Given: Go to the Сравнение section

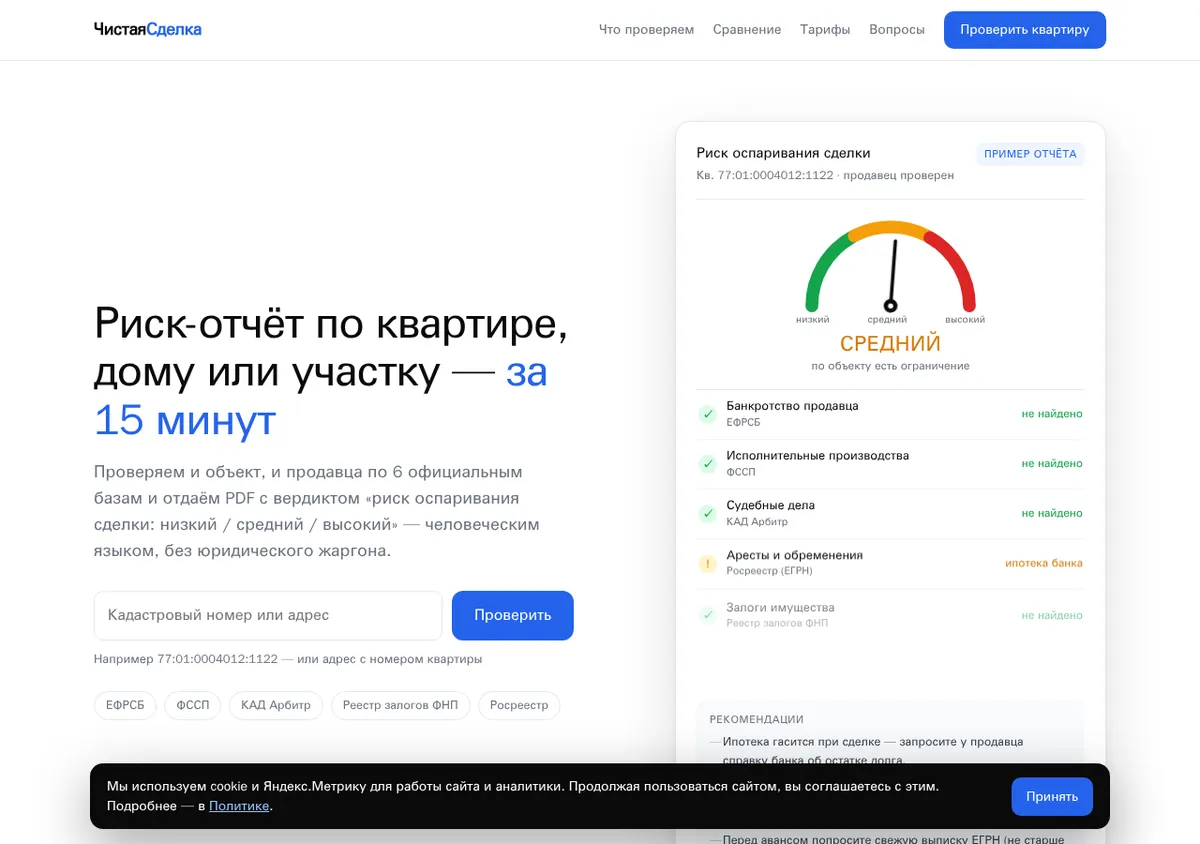Looking at the screenshot, I should pyautogui.click(x=747, y=30).
